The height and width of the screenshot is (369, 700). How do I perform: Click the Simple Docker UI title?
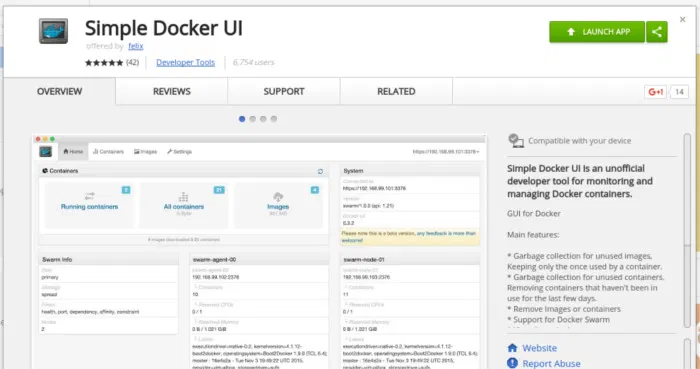tap(164, 28)
